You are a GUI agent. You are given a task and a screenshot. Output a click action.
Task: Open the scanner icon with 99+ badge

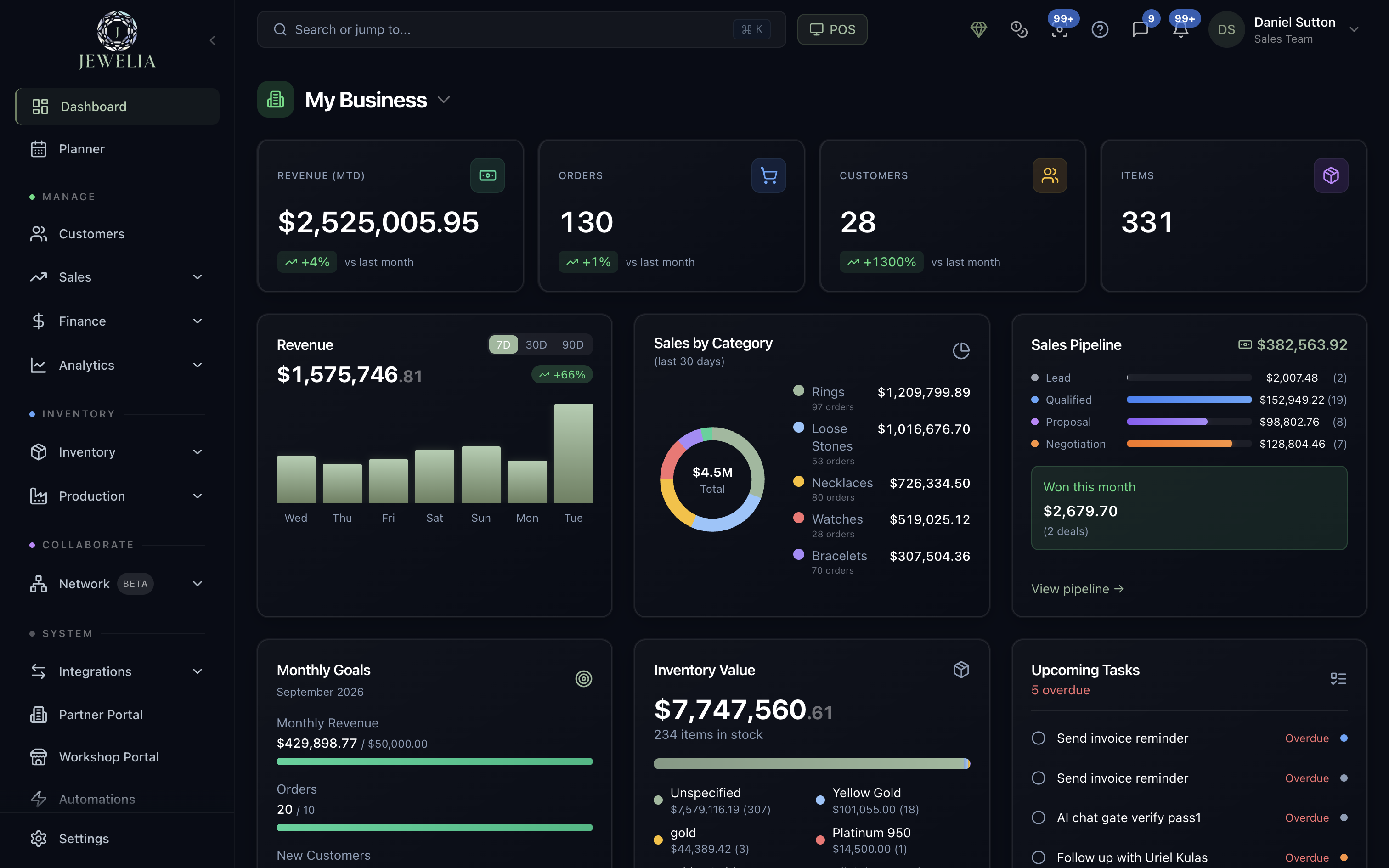point(1060,29)
